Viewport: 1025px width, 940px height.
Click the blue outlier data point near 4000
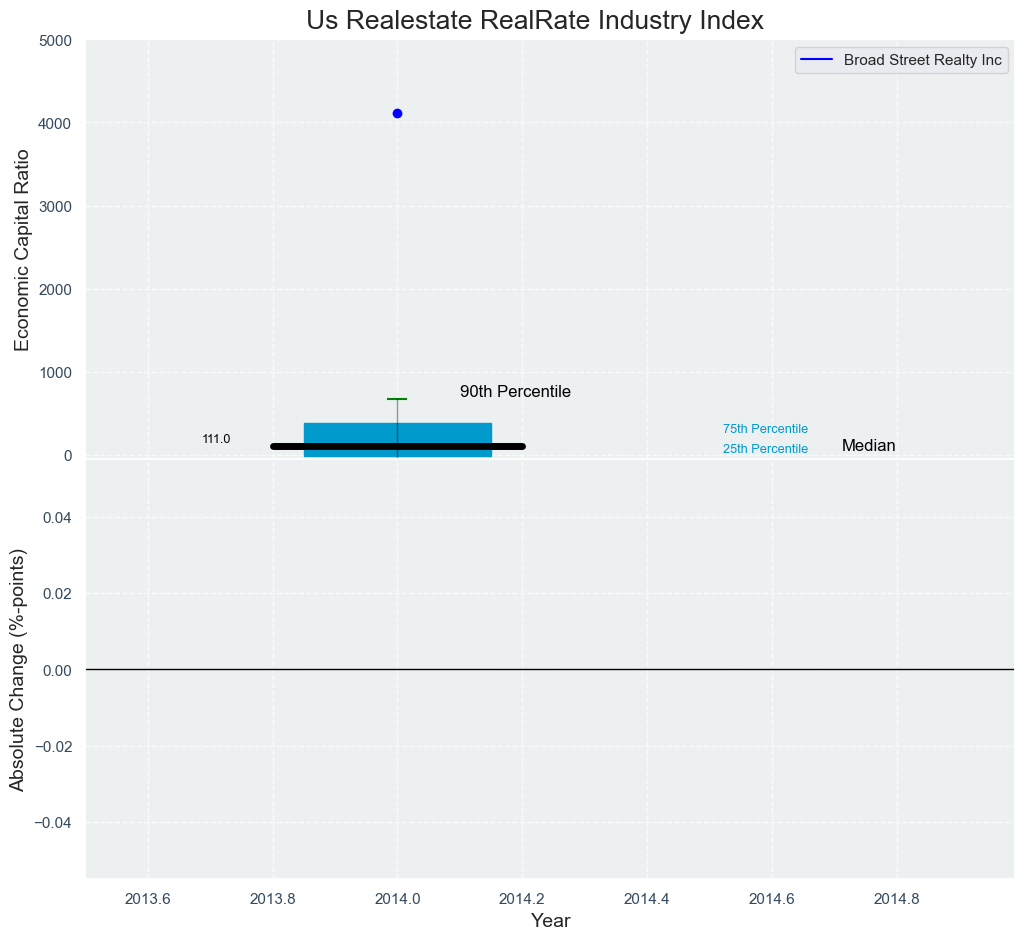(x=397, y=114)
